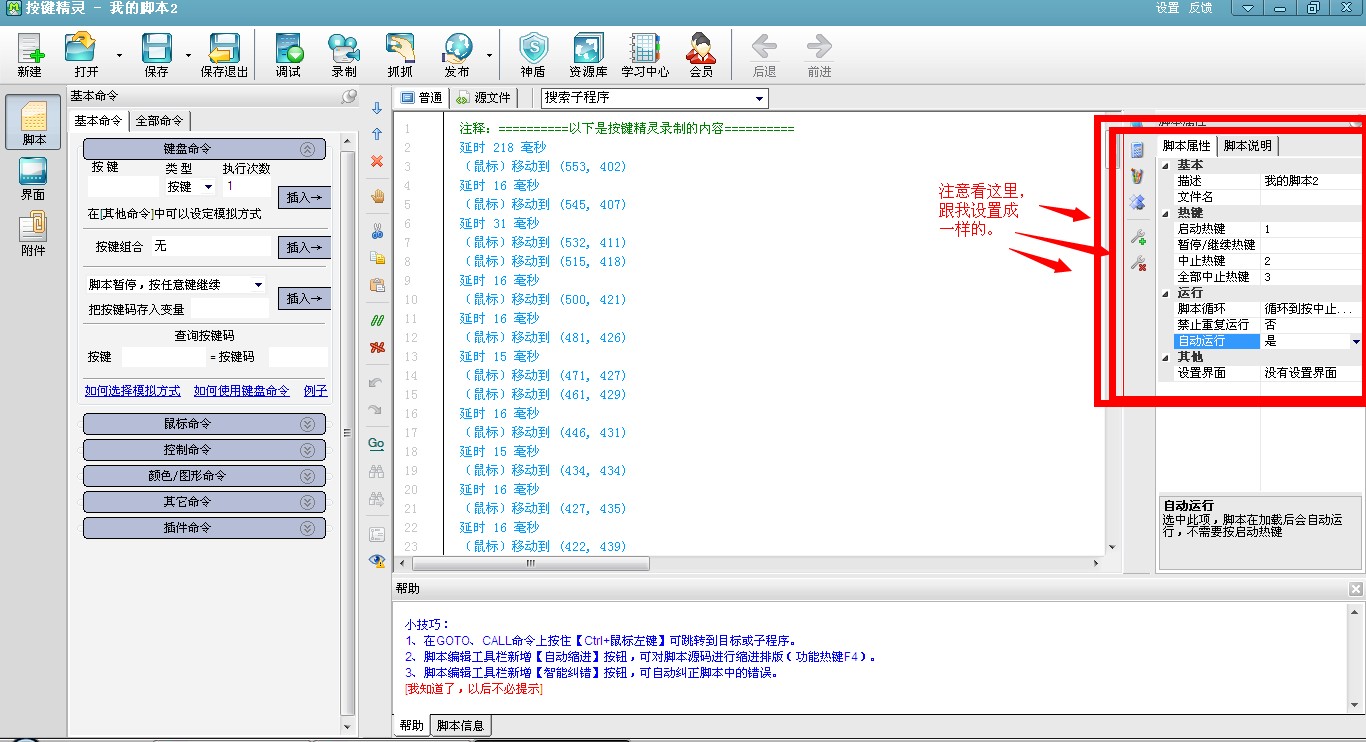
Task: Open the 资源库 resource library
Action: tap(588, 48)
